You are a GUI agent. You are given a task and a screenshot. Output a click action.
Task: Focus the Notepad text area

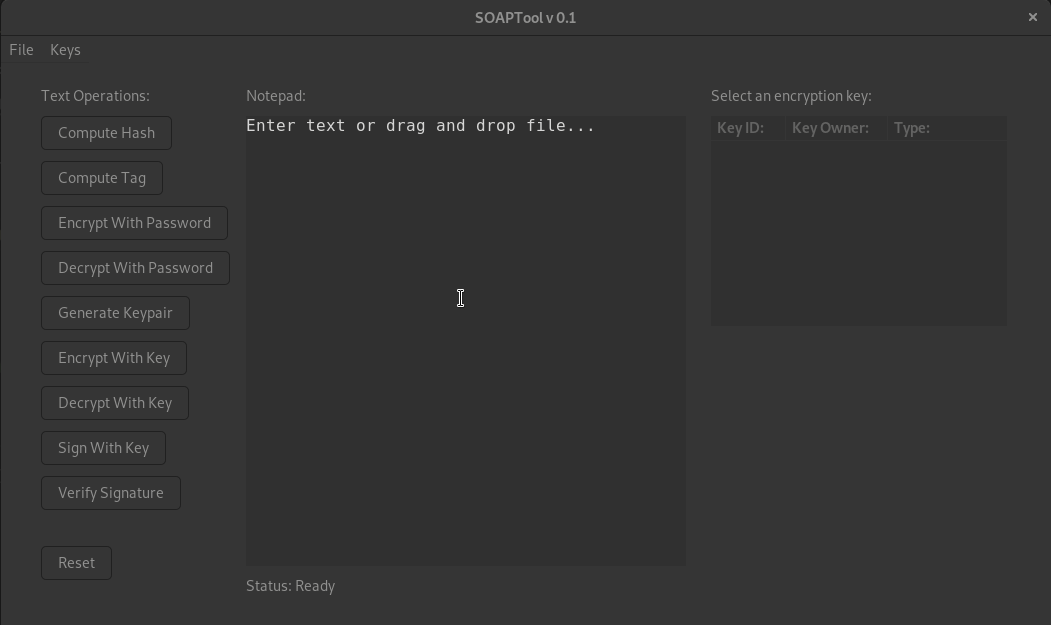[465, 341]
